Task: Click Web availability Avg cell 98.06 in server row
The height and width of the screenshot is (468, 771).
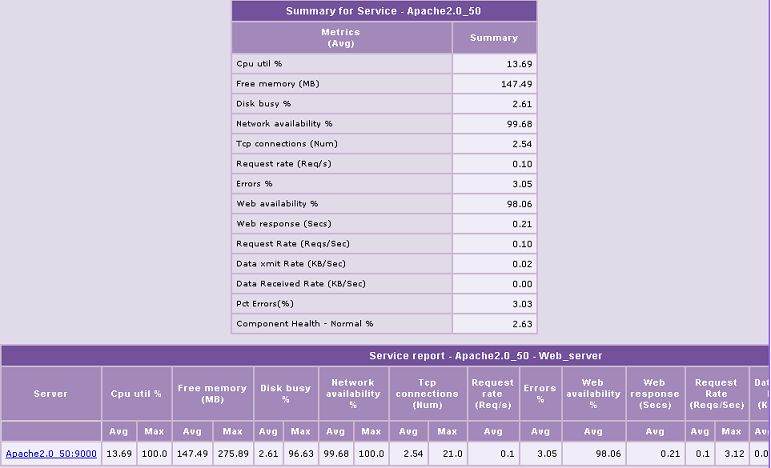Action: tap(593, 454)
